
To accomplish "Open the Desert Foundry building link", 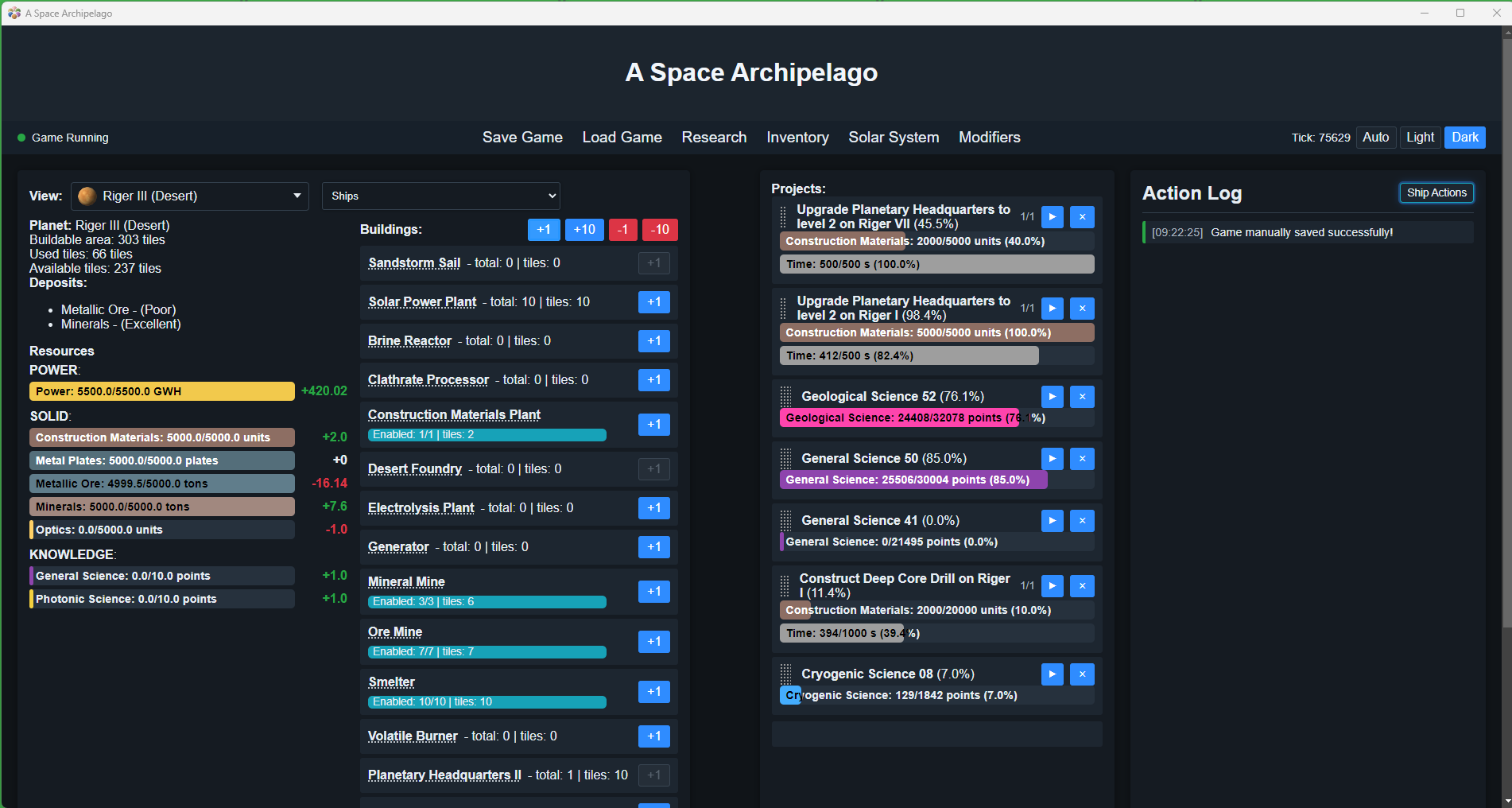I will (x=414, y=469).
